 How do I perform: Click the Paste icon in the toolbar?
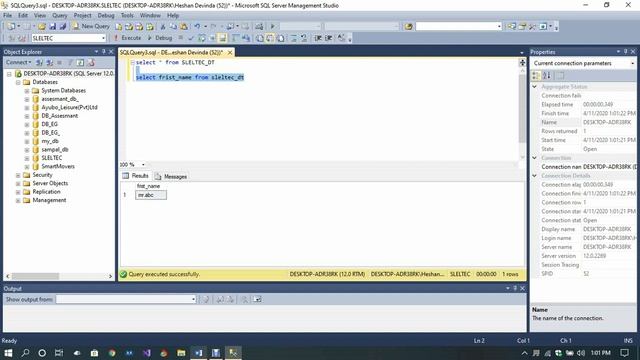coord(184,26)
